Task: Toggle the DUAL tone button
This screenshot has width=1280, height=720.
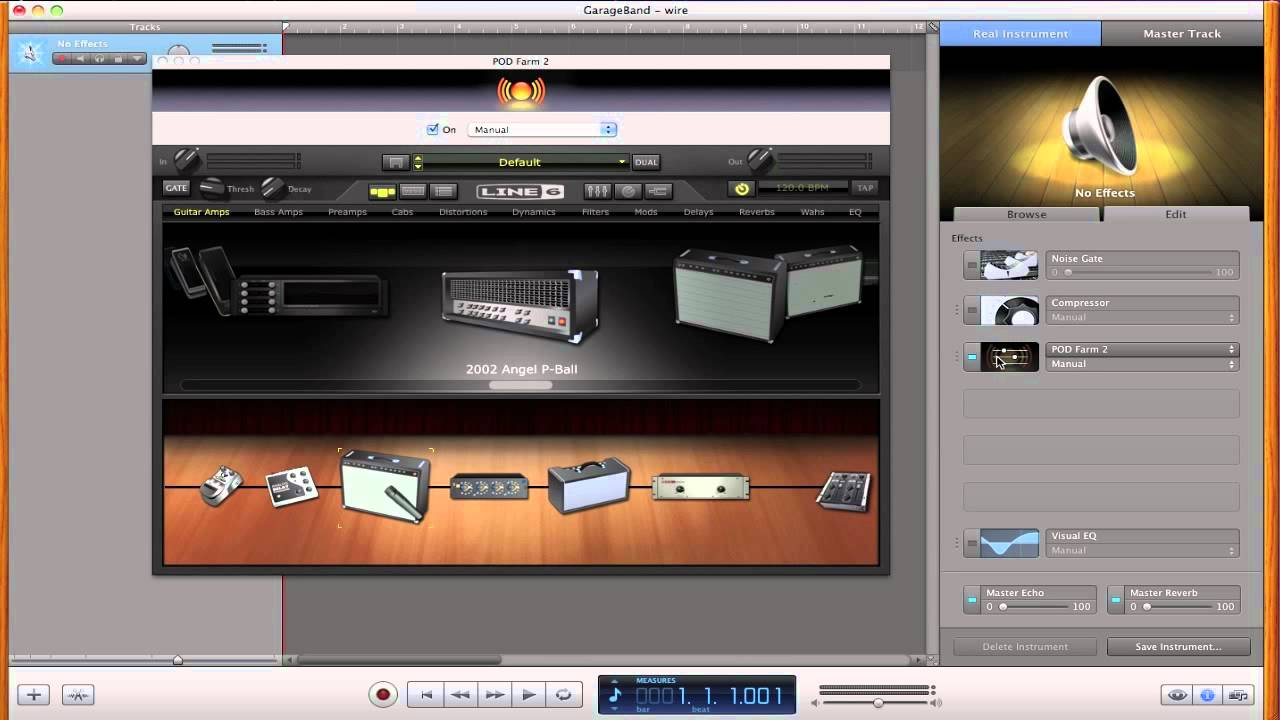Action: [x=646, y=162]
